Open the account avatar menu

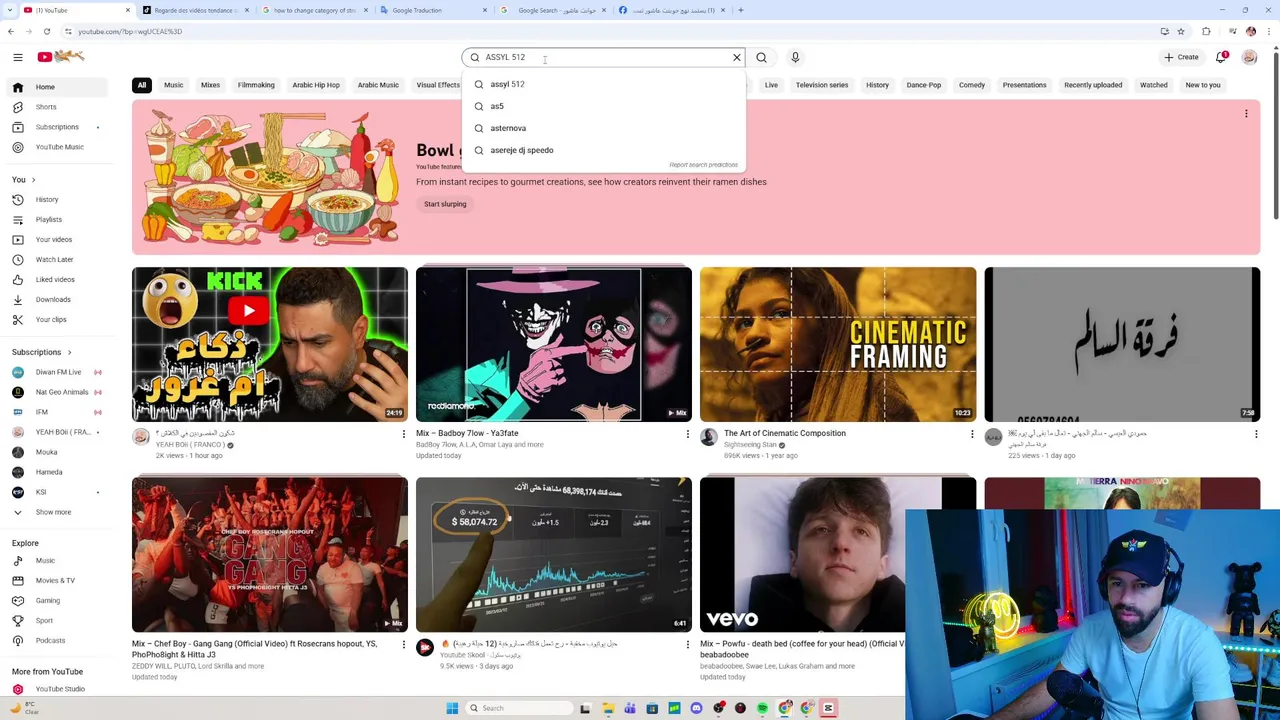tap(1249, 57)
